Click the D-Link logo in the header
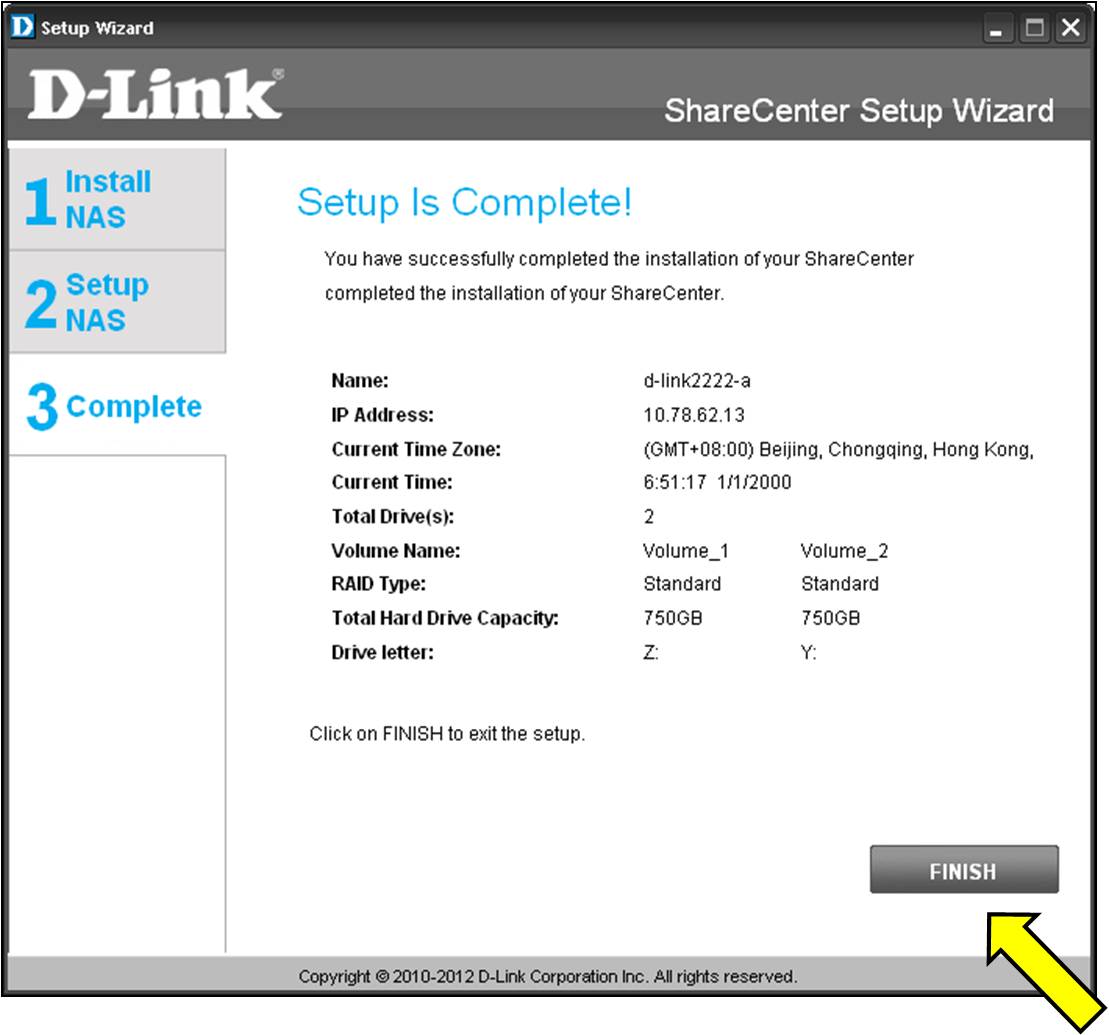1109x1035 pixels. 156,94
